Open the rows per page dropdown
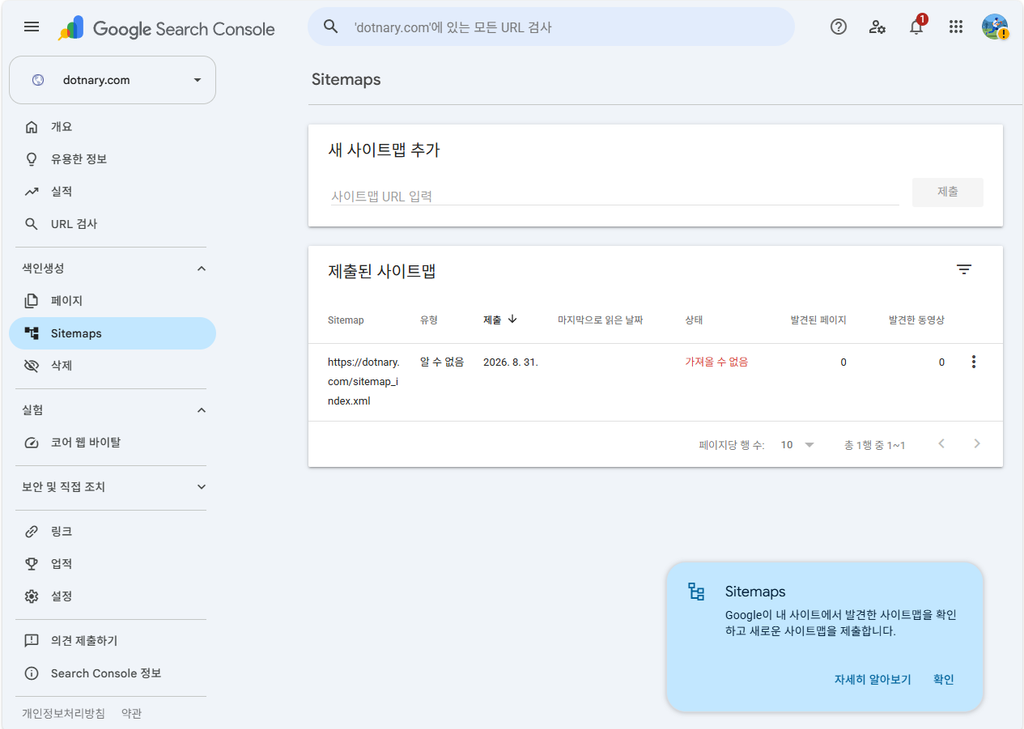Image resolution: width=1024 pixels, height=729 pixels. click(797, 445)
